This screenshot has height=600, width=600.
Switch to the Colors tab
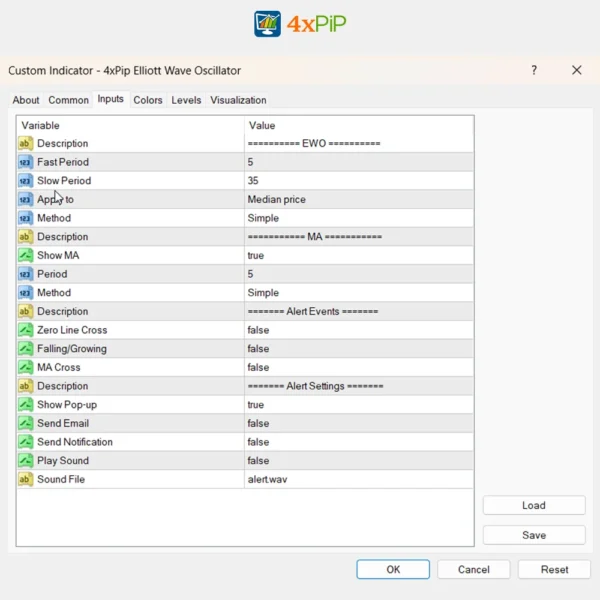pyautogui.click(x=148, y=100)
